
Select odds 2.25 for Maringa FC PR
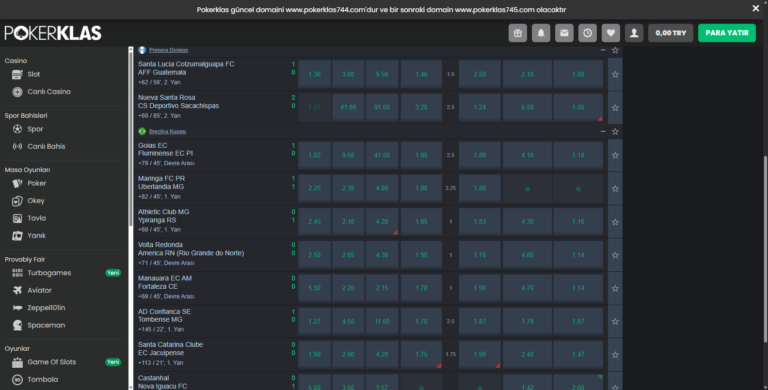click(314, 188)
